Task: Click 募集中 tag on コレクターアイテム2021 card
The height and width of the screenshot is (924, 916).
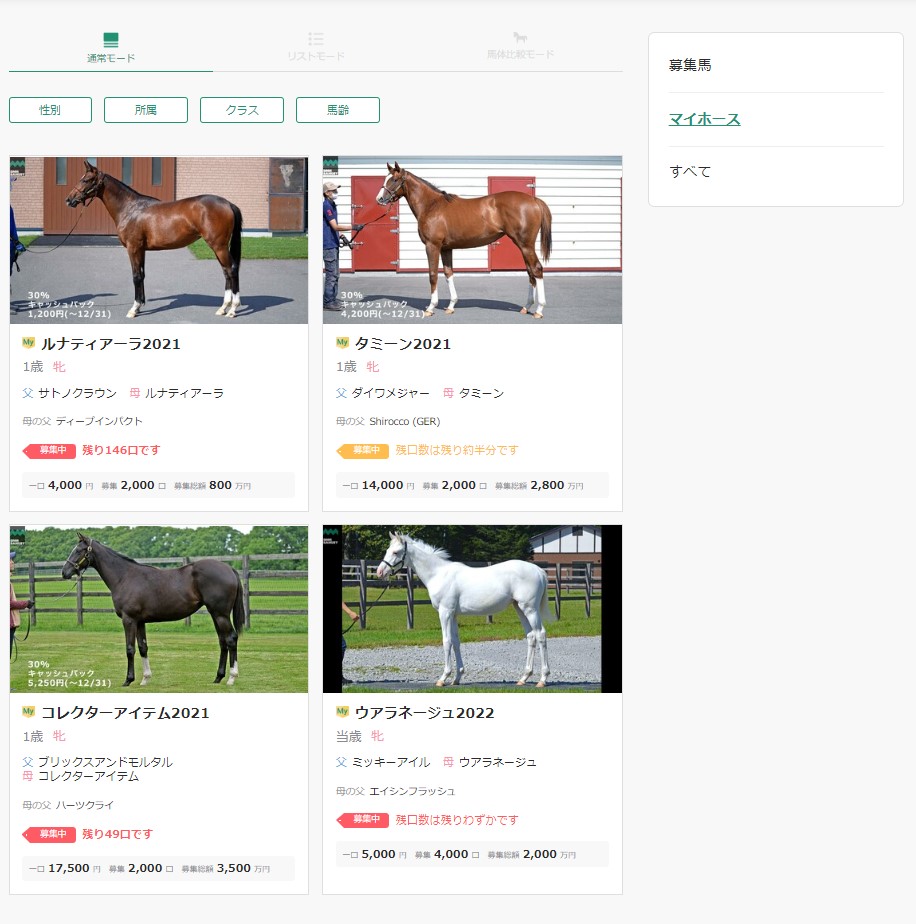Action: [50, 834]
